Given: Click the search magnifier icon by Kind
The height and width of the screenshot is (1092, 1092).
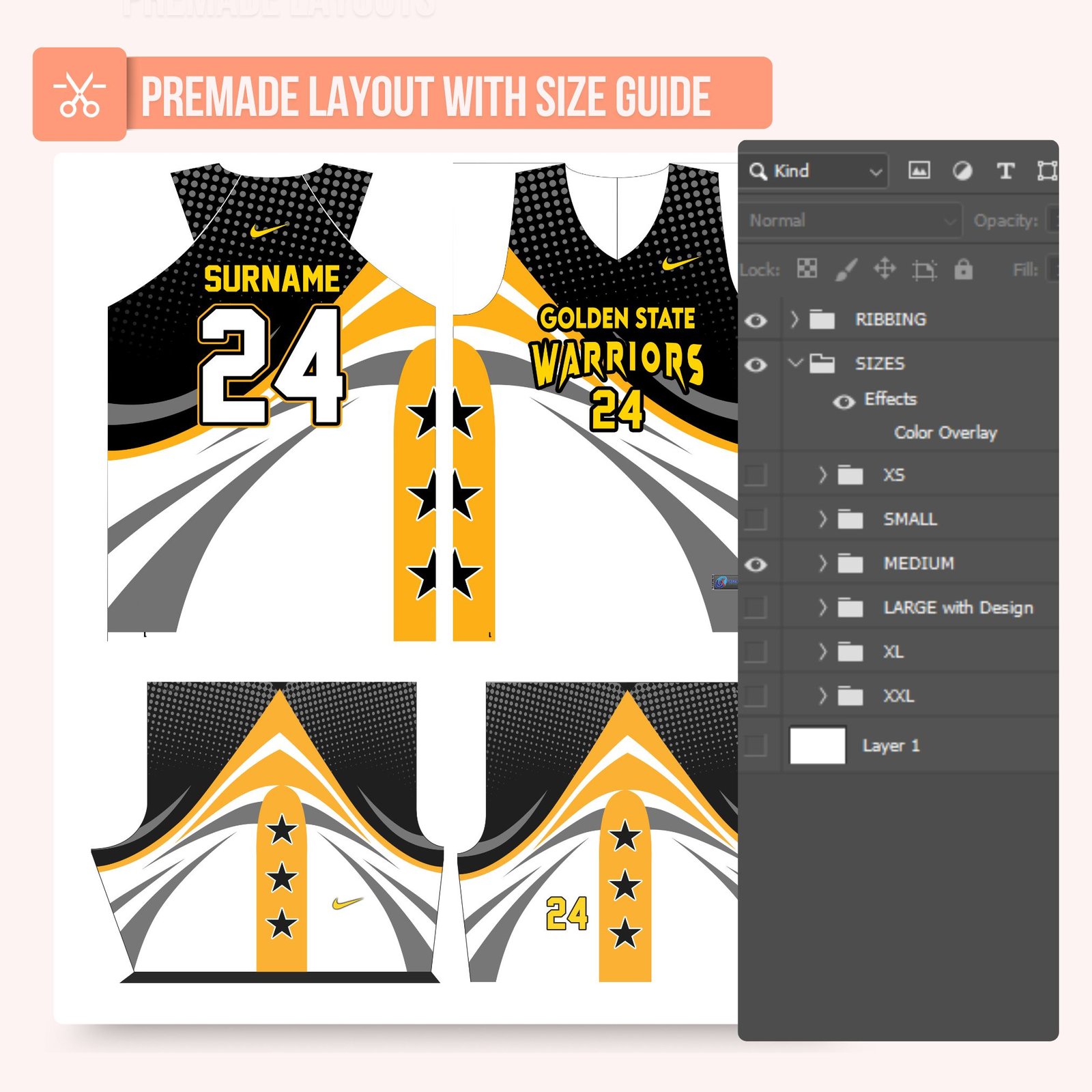Looking at the screenshot, I should click(x=758, y=171).
